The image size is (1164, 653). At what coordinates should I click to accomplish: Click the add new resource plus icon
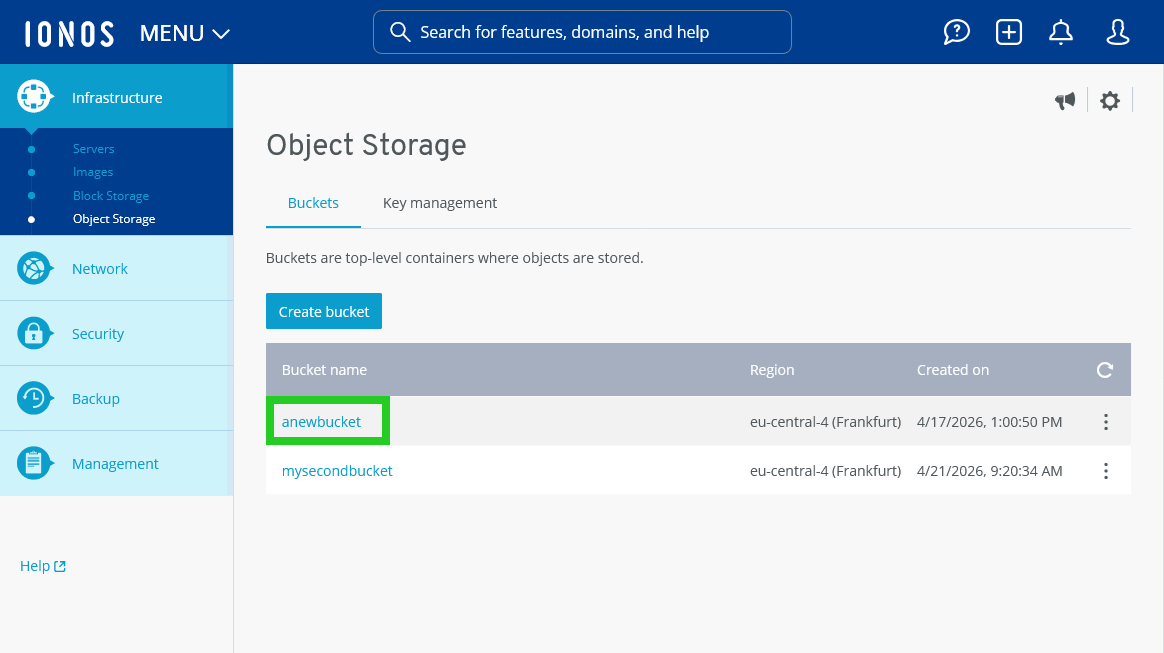pos(1008,32)
